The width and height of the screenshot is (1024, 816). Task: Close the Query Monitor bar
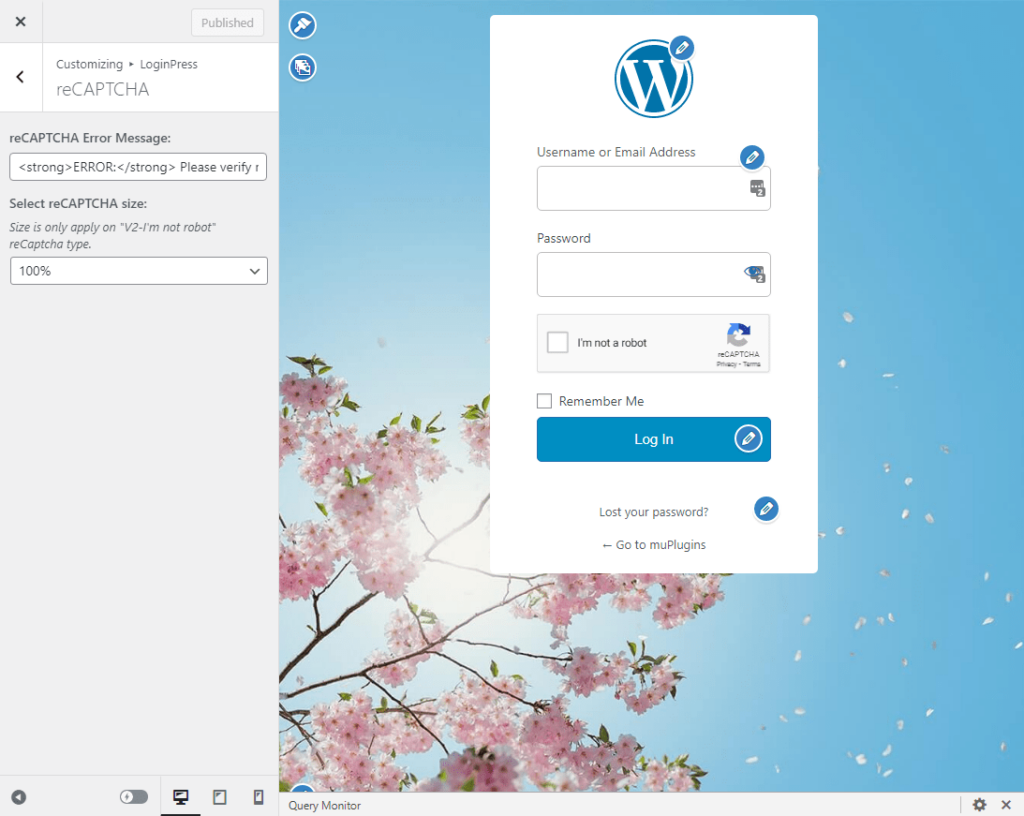click(x=1006, y=805)
